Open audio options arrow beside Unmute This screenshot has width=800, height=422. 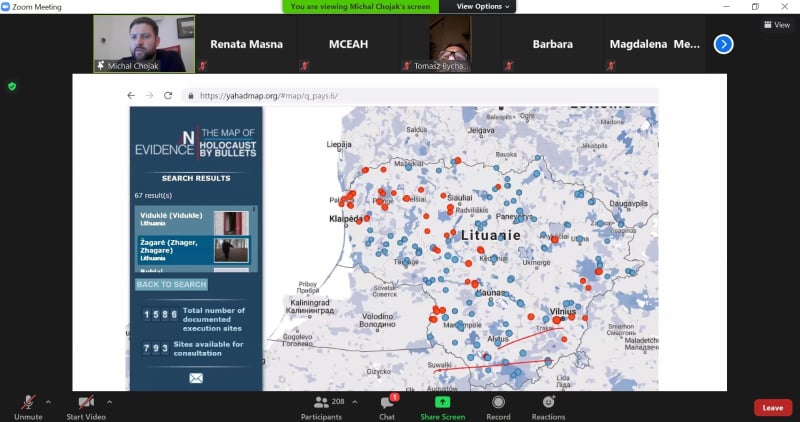tap(48, 402)
